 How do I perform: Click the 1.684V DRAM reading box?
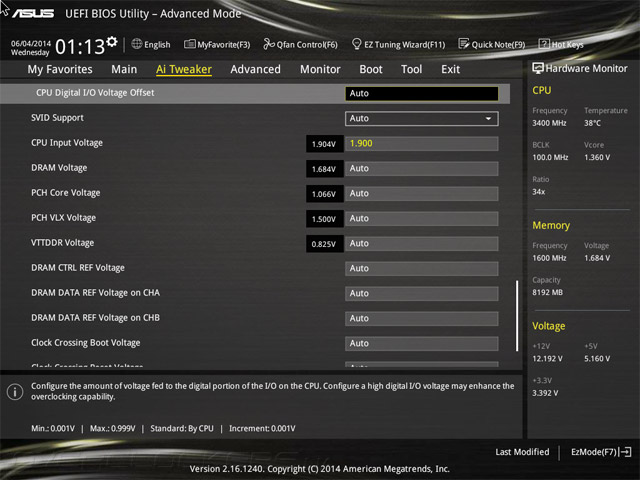[324, 169]
